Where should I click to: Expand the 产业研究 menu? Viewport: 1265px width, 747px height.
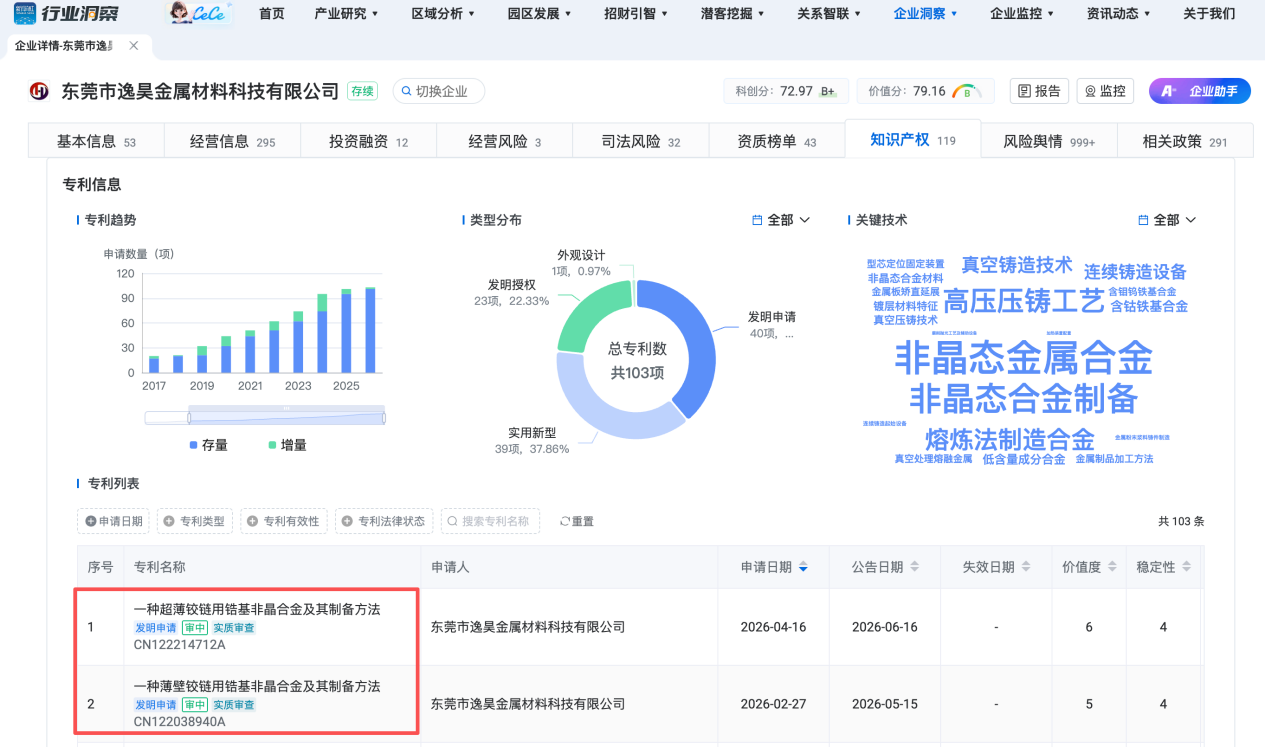pos(346,14)
